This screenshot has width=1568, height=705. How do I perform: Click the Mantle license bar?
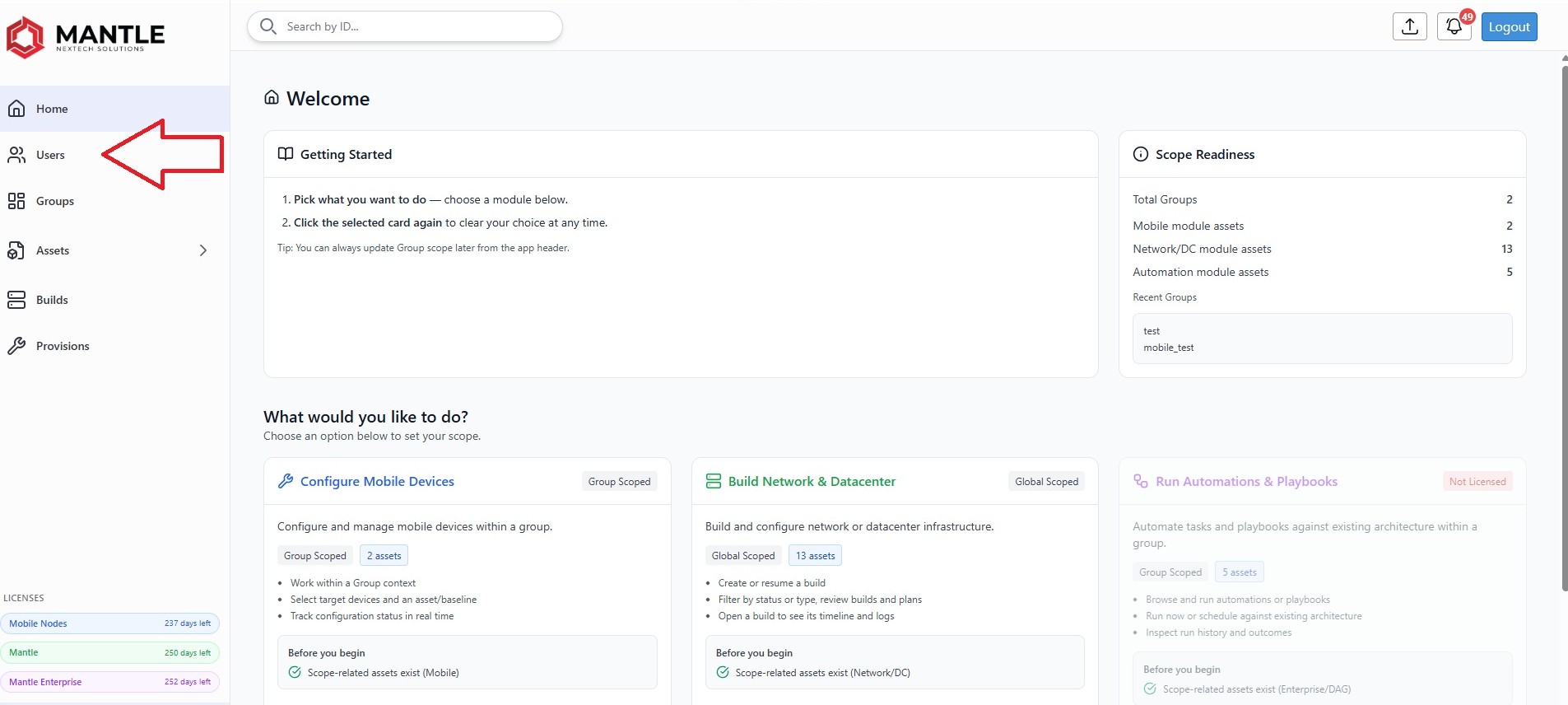110,652
